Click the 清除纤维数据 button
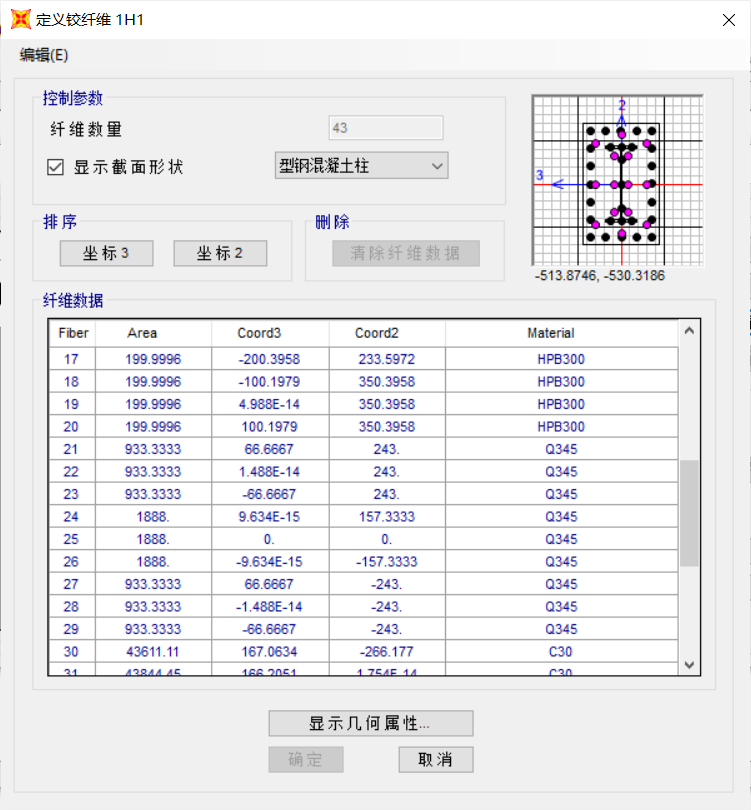The image size is (751, 810). tap(406, 253)
